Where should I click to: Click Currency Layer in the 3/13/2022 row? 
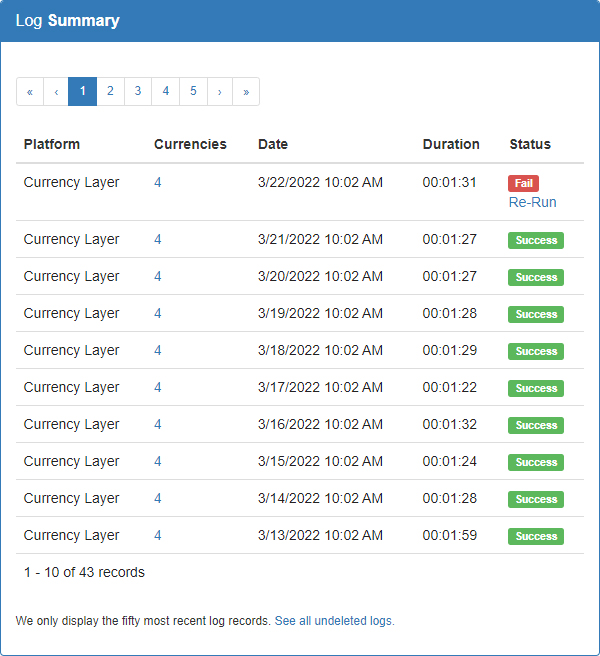tap(72, 536)
